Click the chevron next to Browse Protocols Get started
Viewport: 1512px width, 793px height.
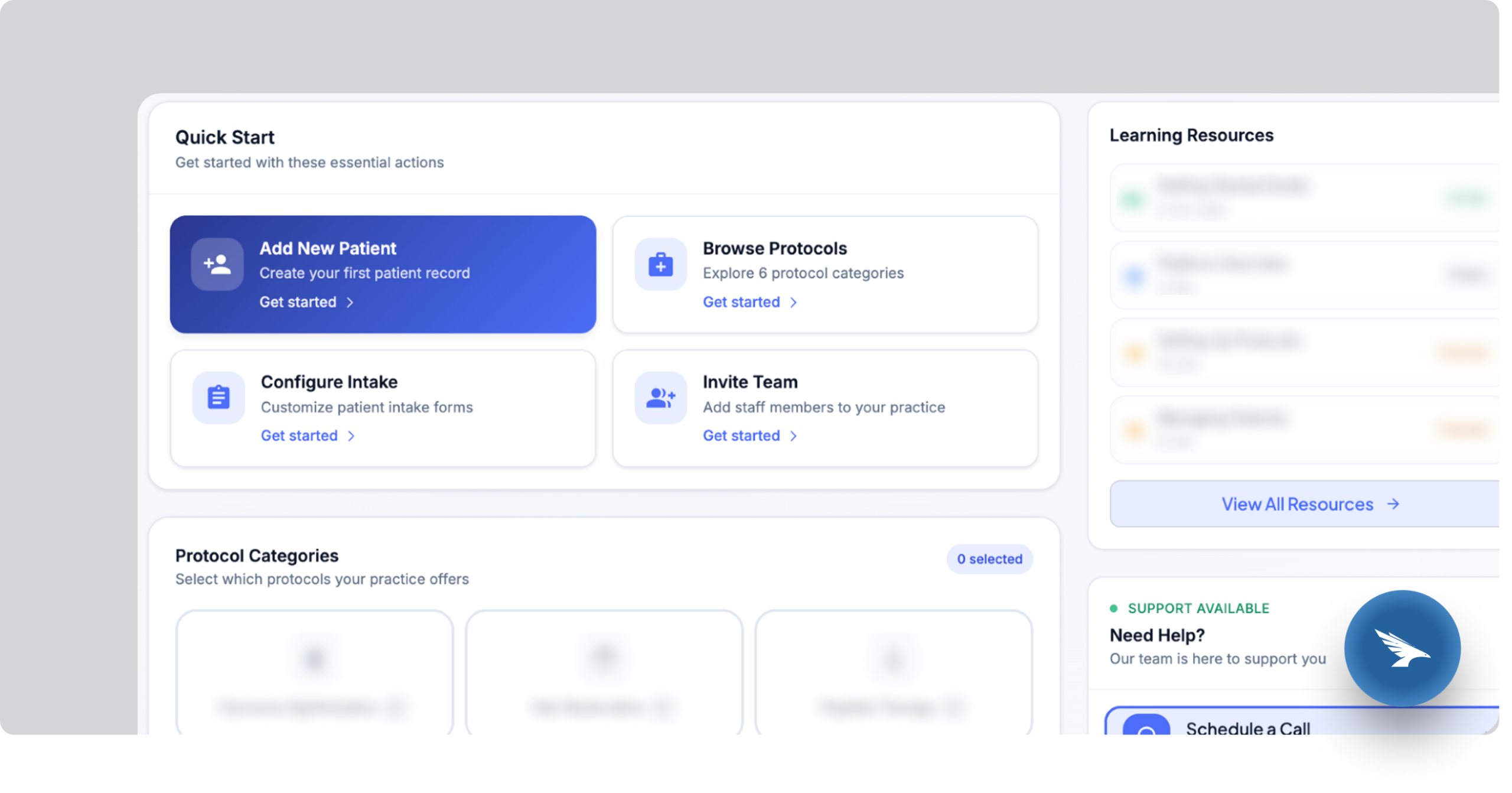coord(793,302)
